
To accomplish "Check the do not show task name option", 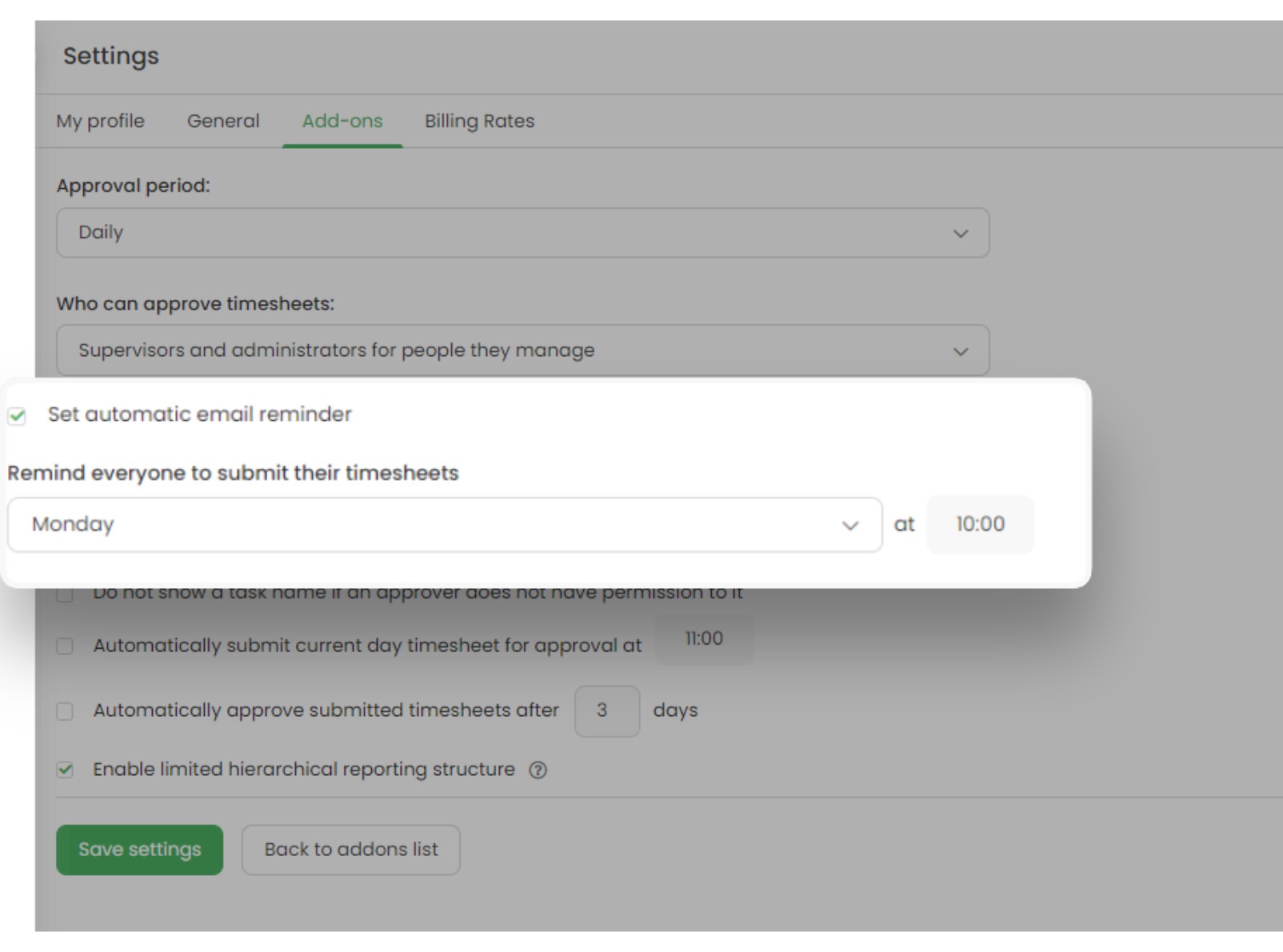I will pyautogui.click(x=65, y=595).
